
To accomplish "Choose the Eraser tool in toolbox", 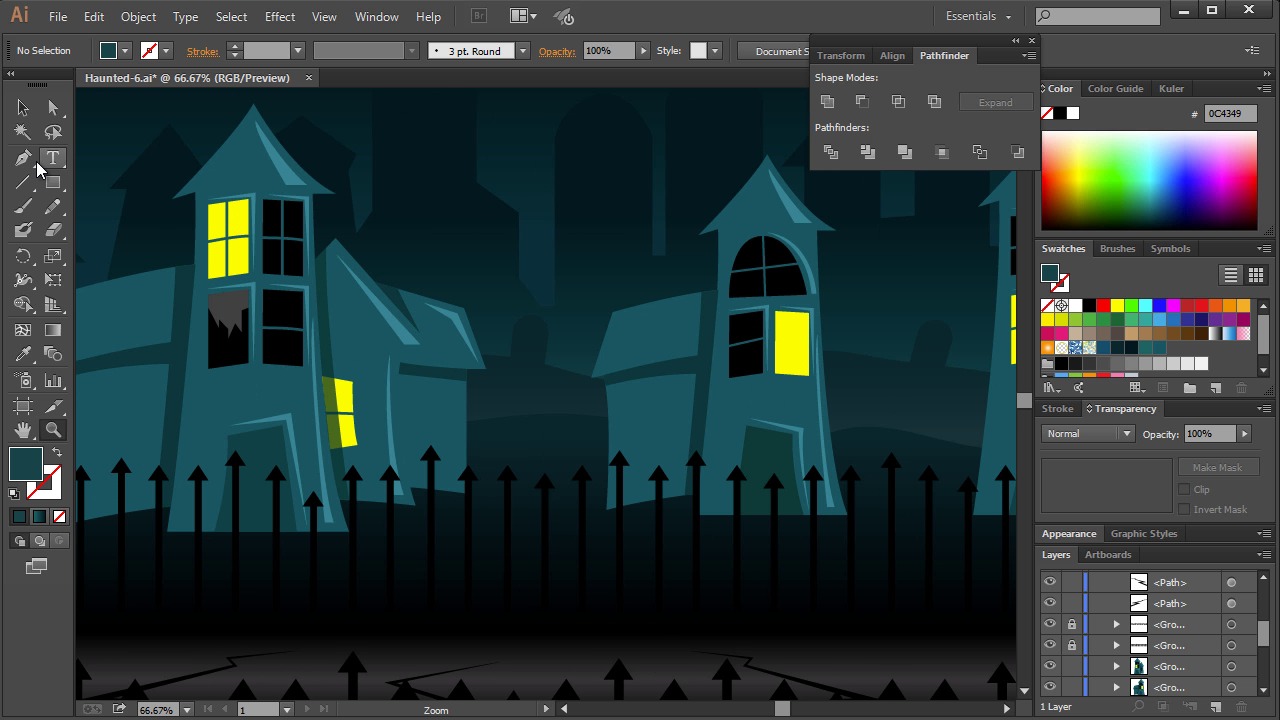I will (53, 230).
